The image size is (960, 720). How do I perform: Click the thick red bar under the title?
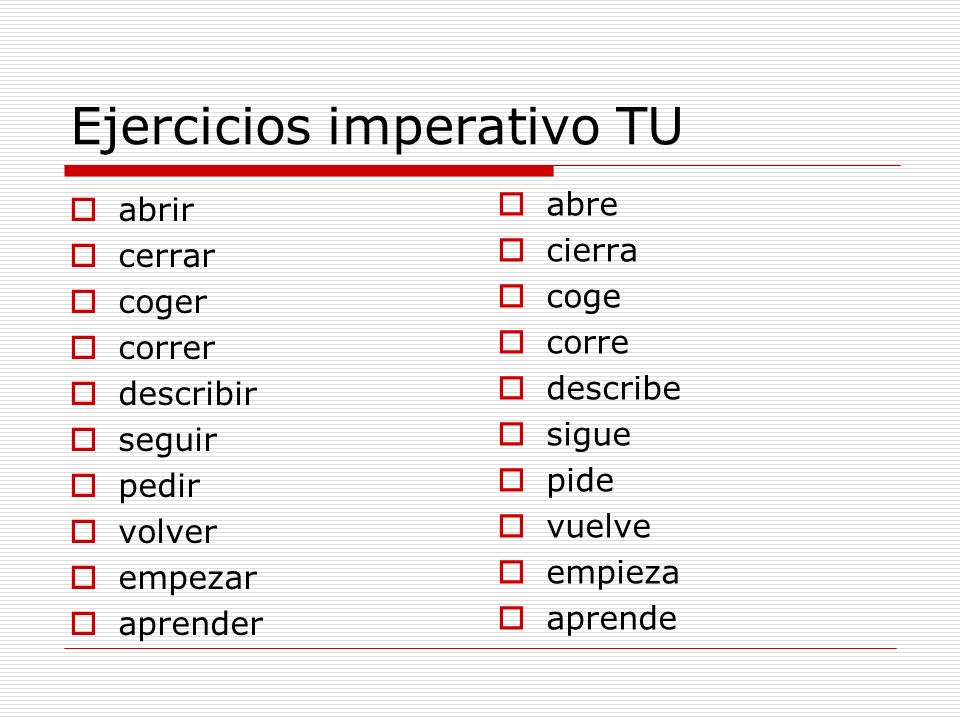point(309,171)
